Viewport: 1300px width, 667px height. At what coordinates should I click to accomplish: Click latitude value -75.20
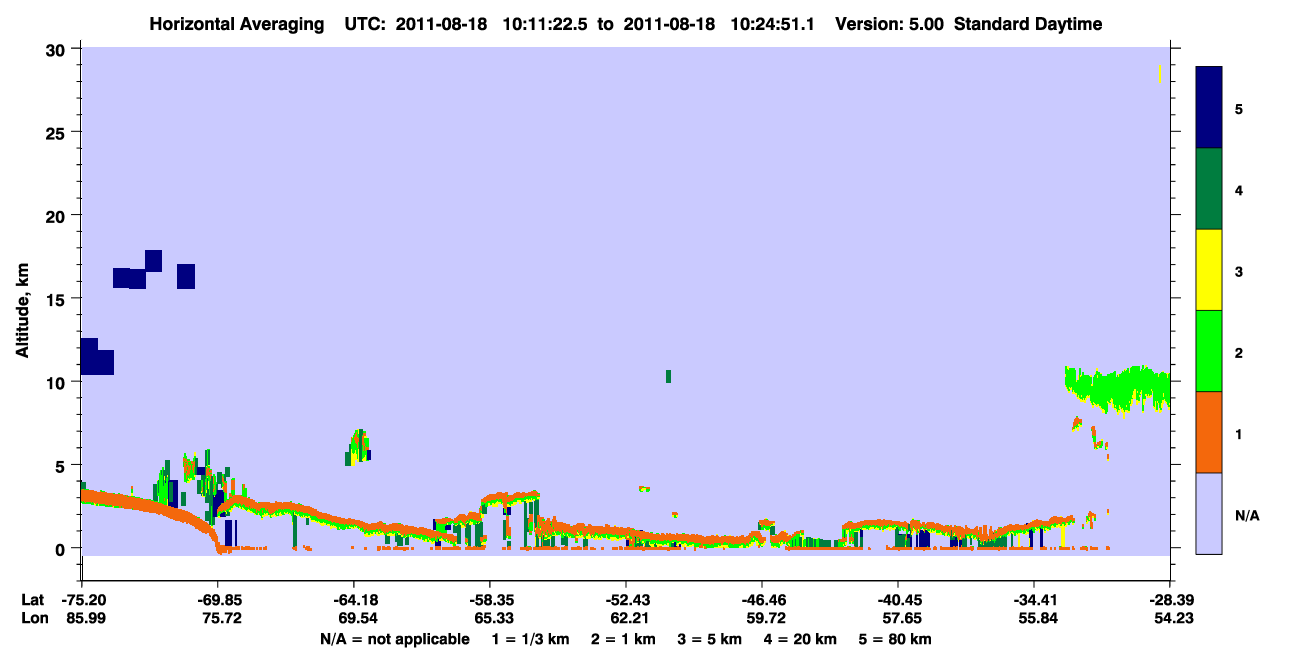point(82,600)
